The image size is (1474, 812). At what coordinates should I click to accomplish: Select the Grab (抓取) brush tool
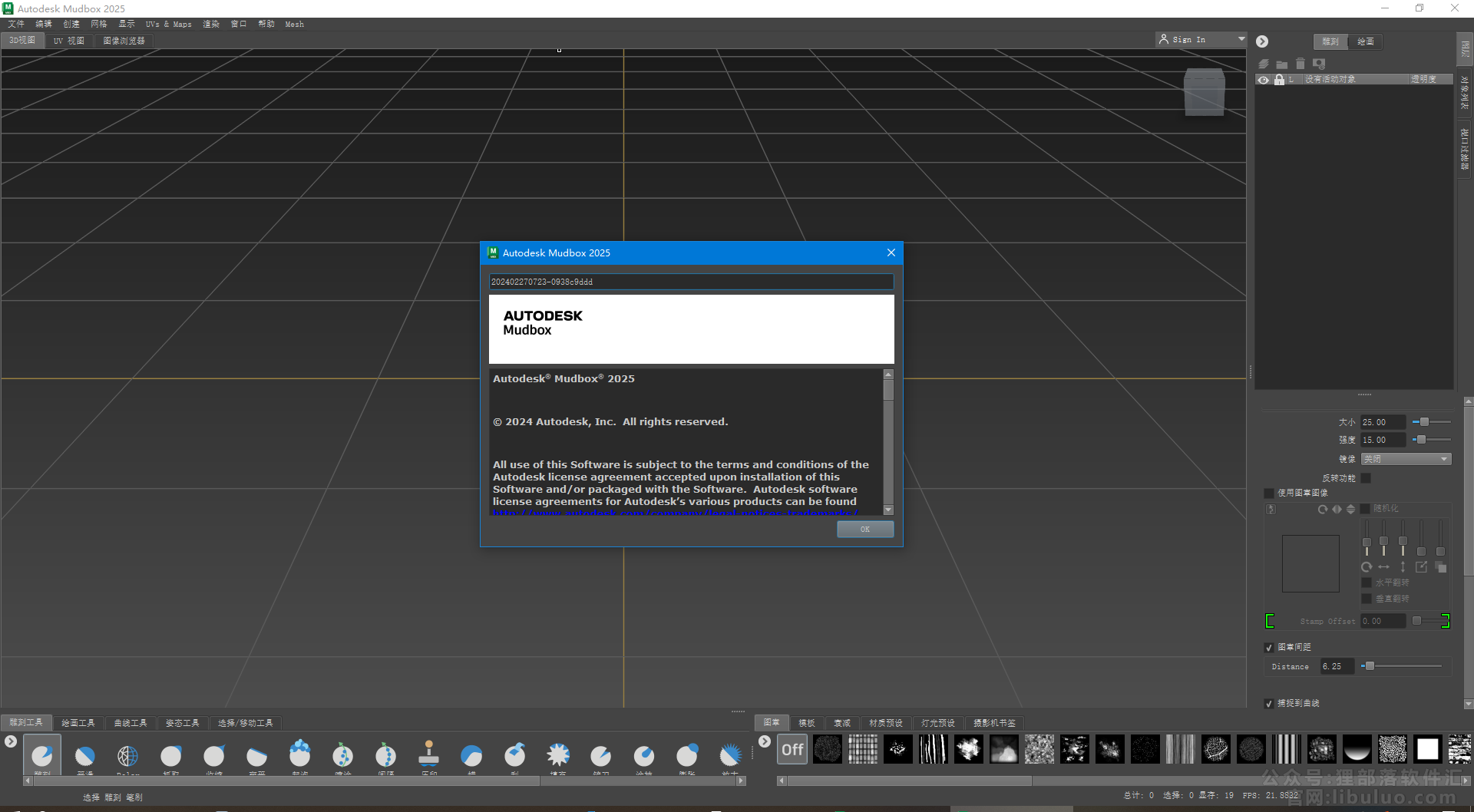point(171,756)
